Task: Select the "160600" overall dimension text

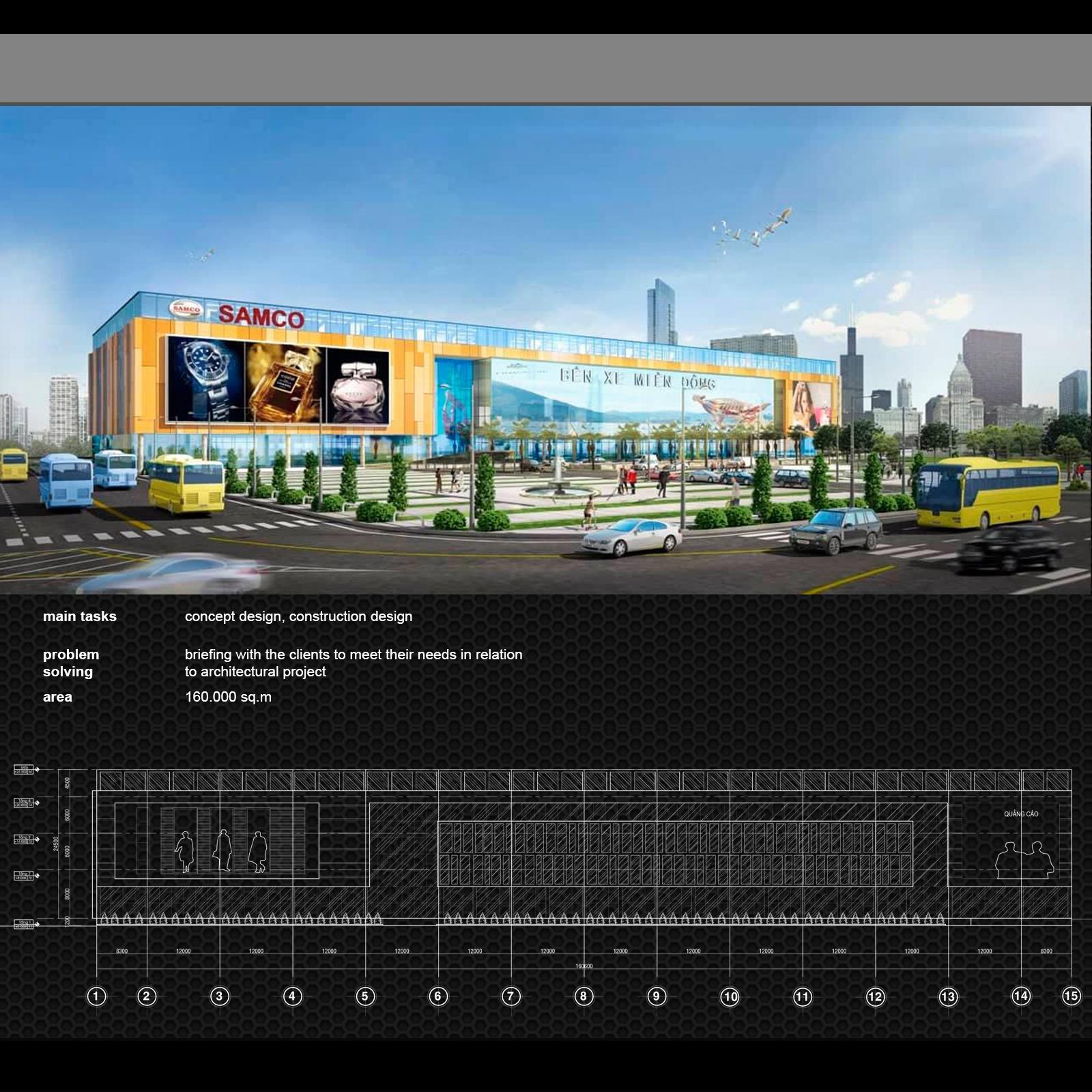Action: [x=584, y=966]
